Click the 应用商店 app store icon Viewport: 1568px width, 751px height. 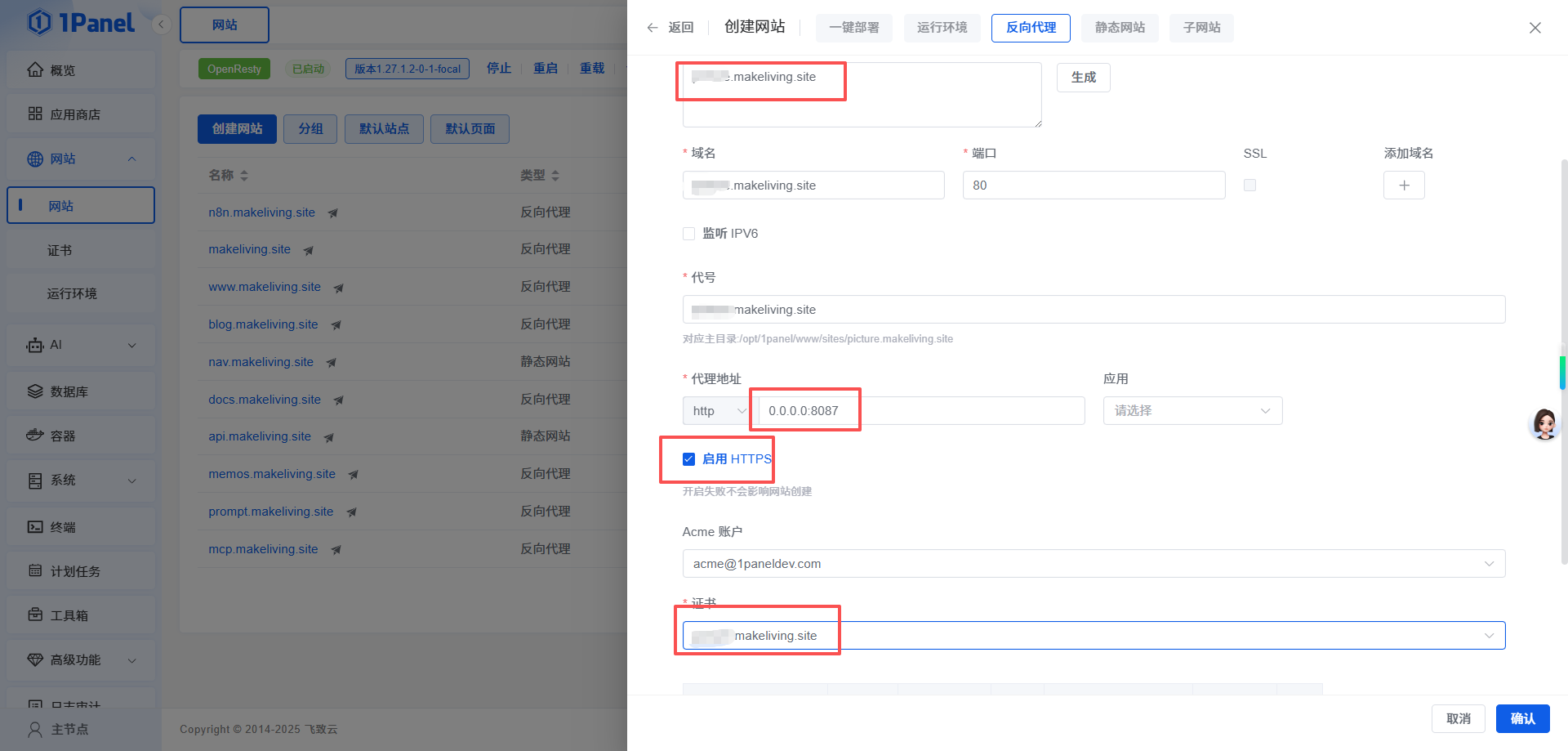35,114
